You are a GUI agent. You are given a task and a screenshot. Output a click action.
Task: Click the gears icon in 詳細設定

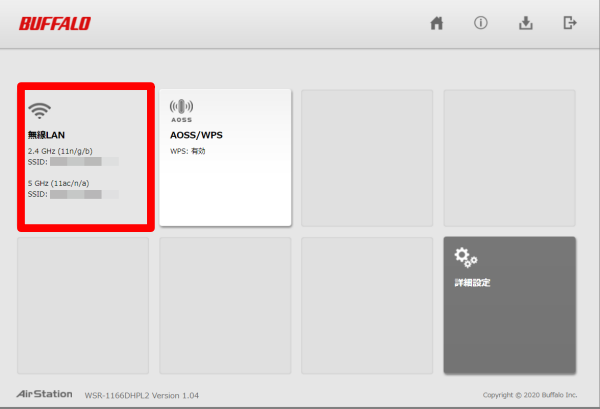[466, 257]
